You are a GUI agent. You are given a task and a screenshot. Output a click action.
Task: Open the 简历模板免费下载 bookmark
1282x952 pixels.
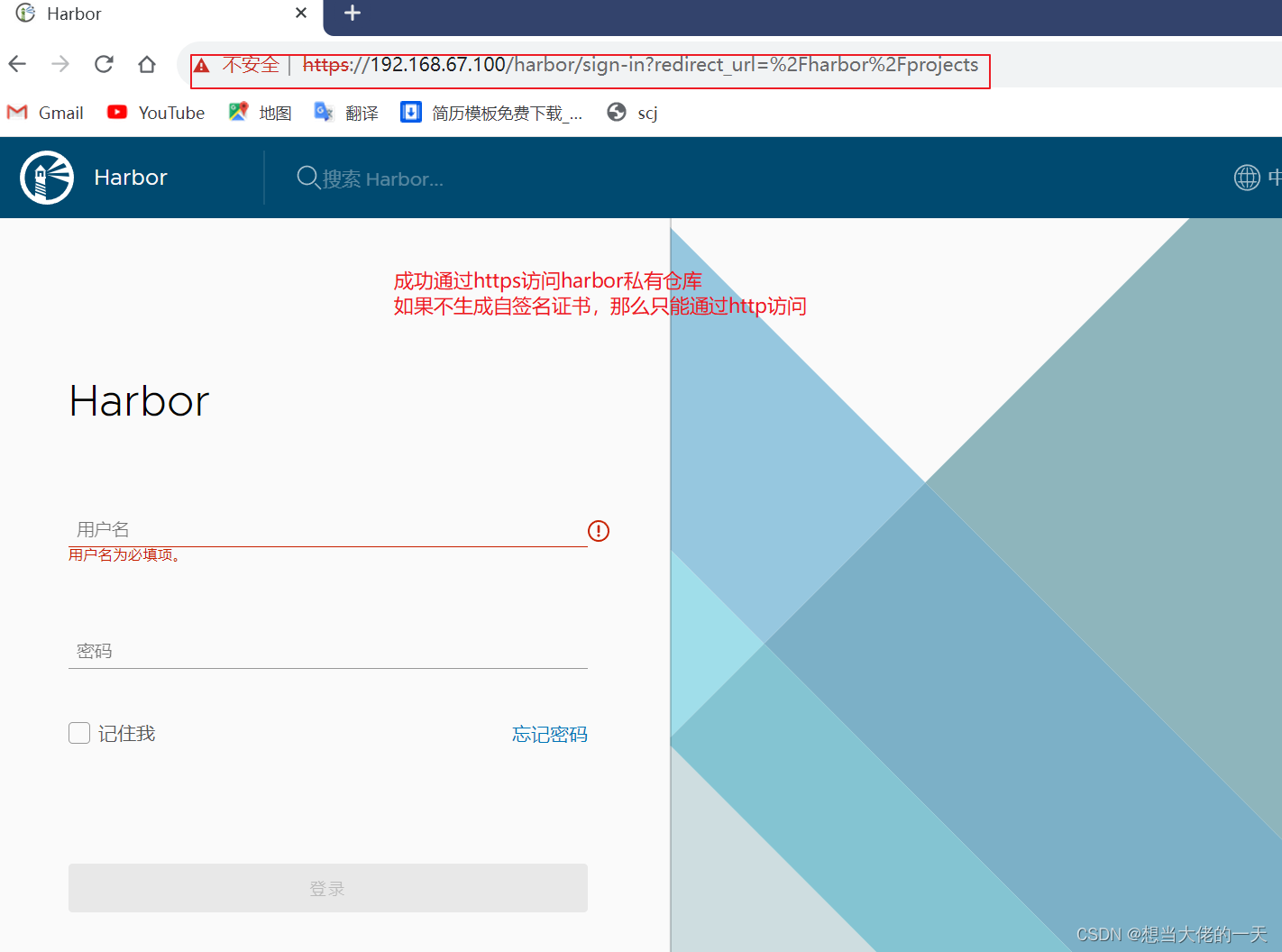(x=491, y=113)
